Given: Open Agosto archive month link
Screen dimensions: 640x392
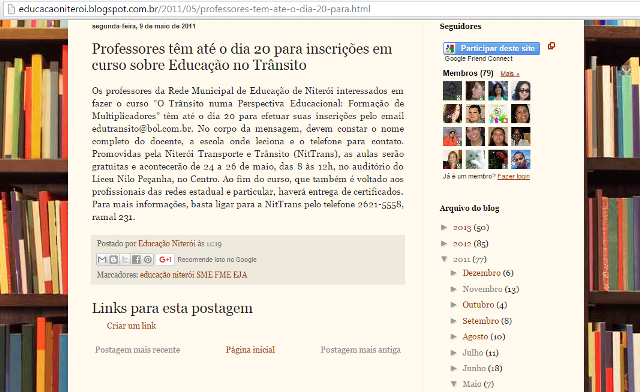Looking at the screenshot, I should 475,337.
